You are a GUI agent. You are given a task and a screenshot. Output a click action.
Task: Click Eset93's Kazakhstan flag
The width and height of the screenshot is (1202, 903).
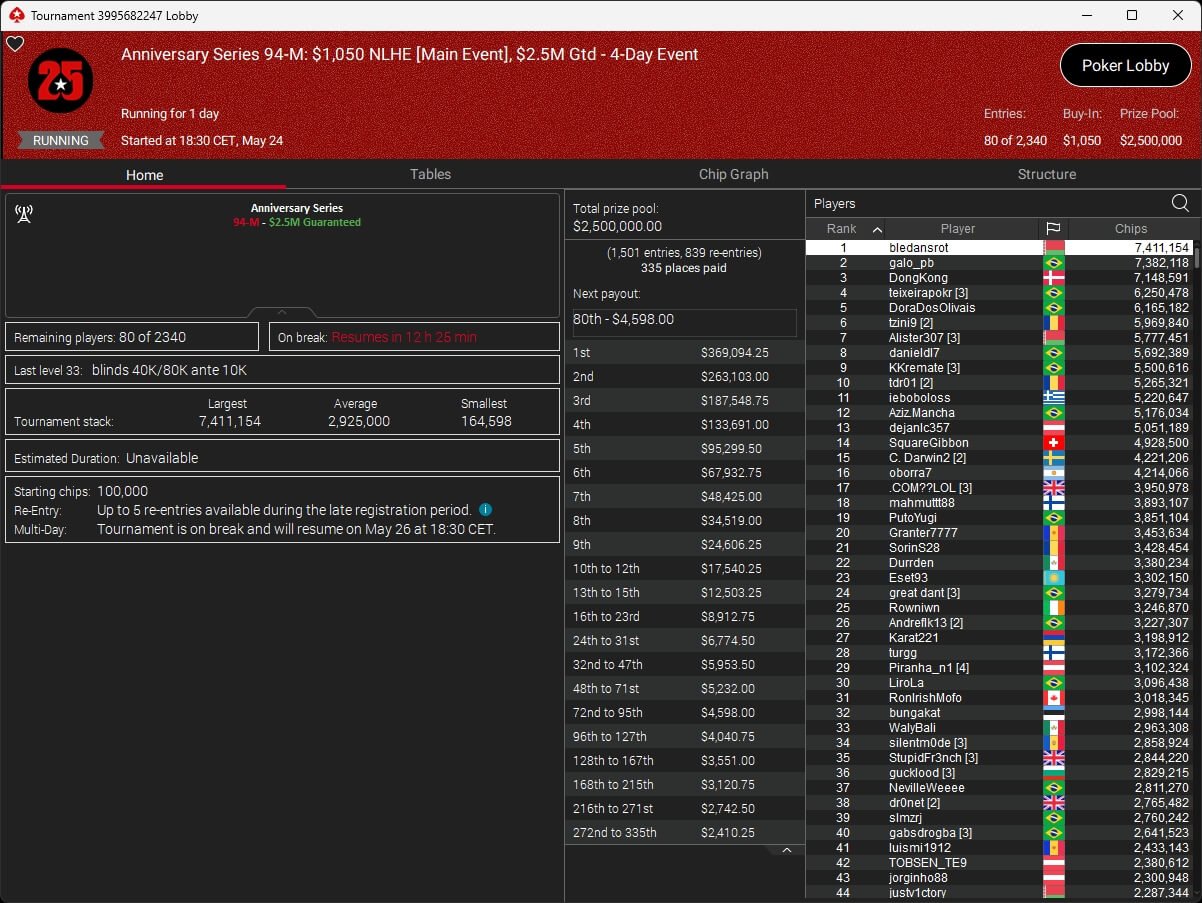[x=1054, y=577]
